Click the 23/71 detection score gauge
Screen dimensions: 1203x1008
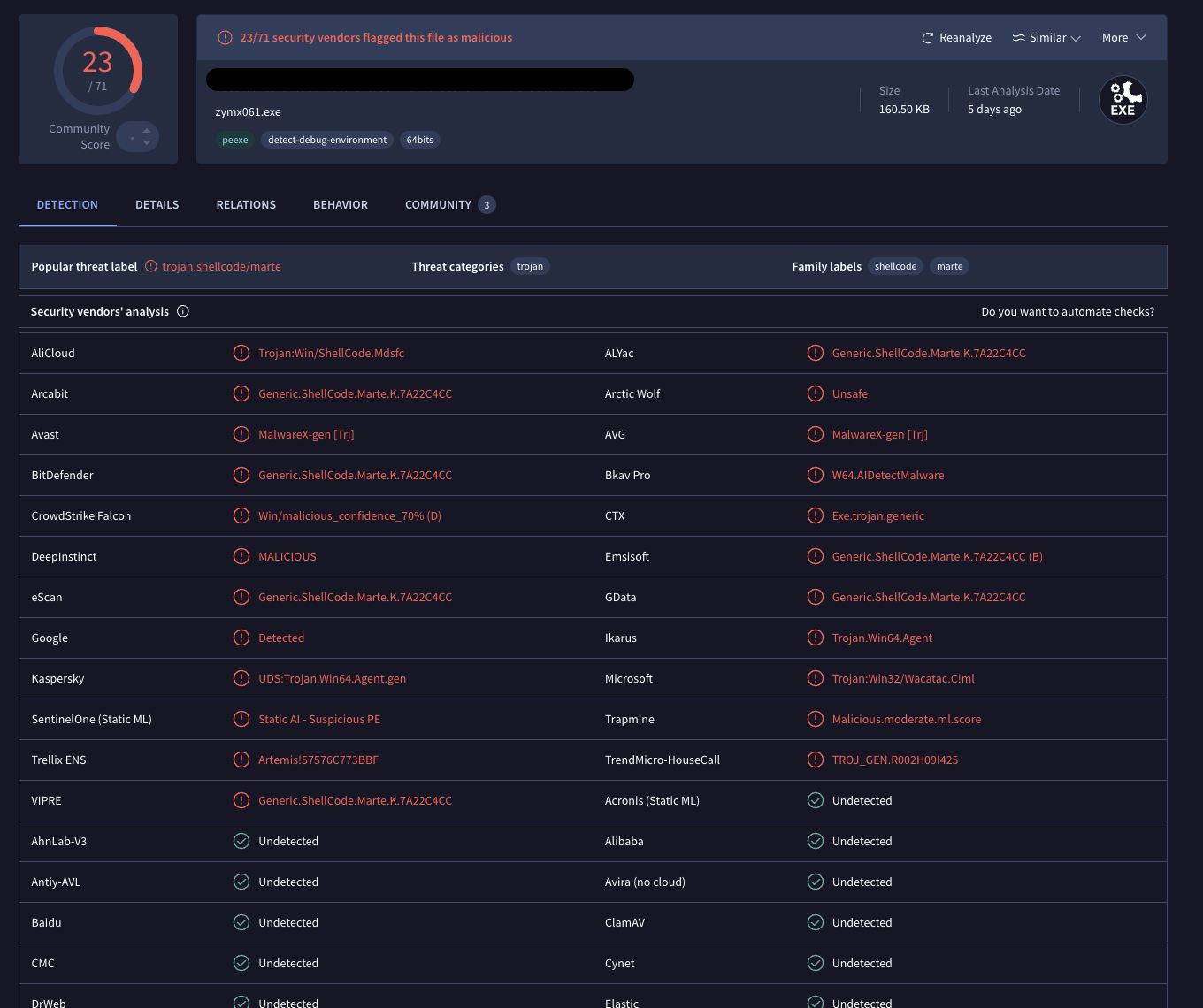(98, 71)
